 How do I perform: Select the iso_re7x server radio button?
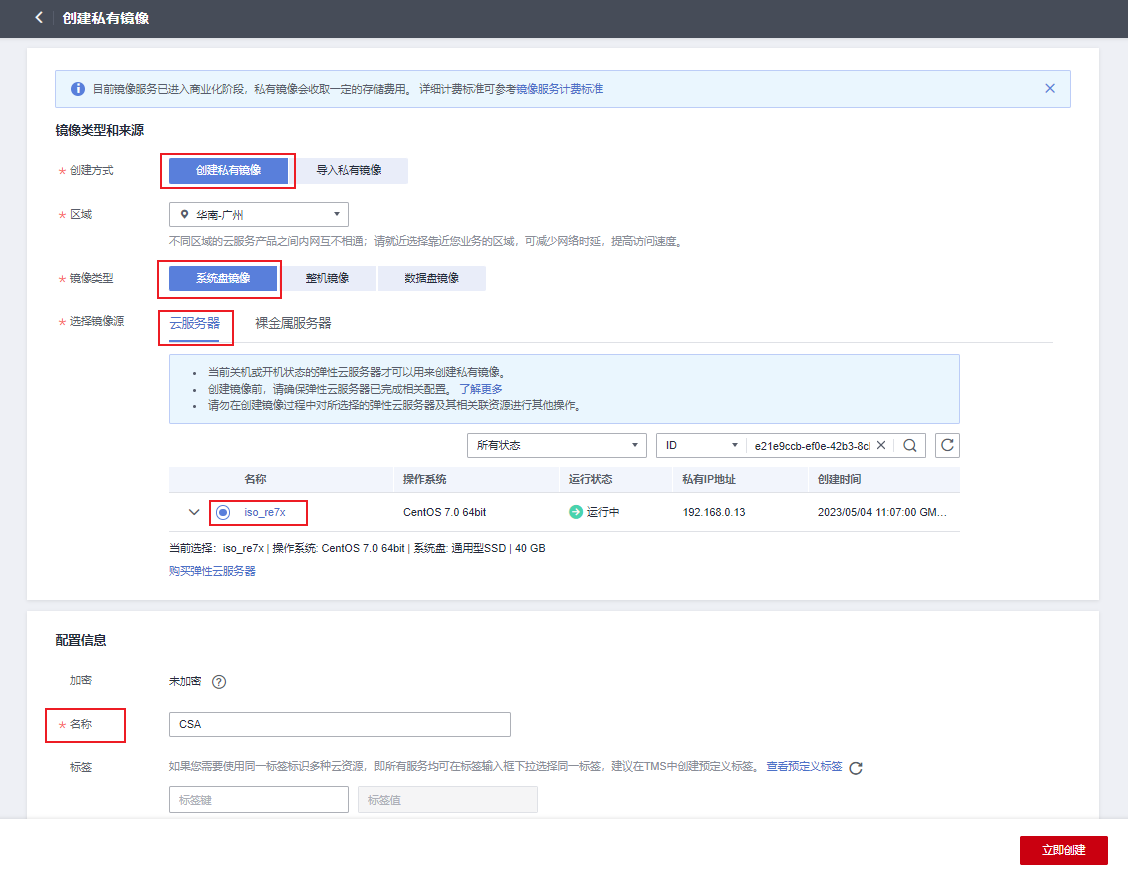click(x=222, y=512)
